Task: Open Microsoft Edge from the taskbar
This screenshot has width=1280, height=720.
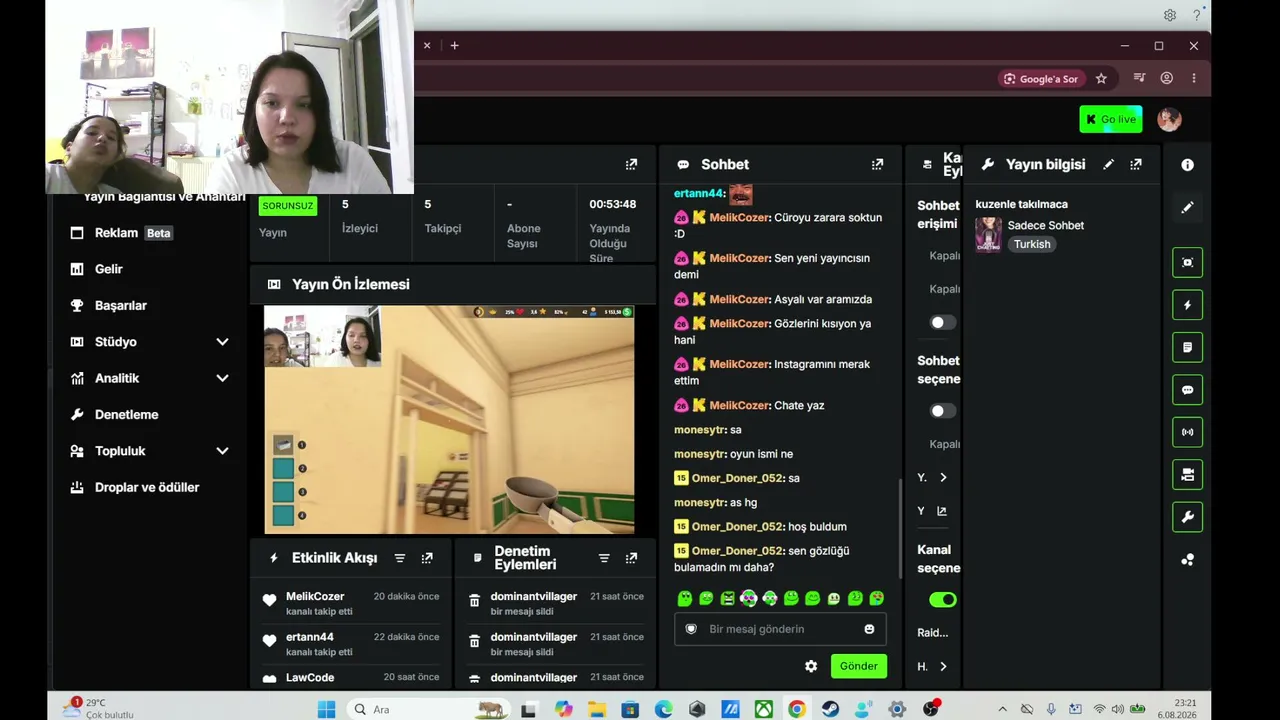Action: pos(663,709)
